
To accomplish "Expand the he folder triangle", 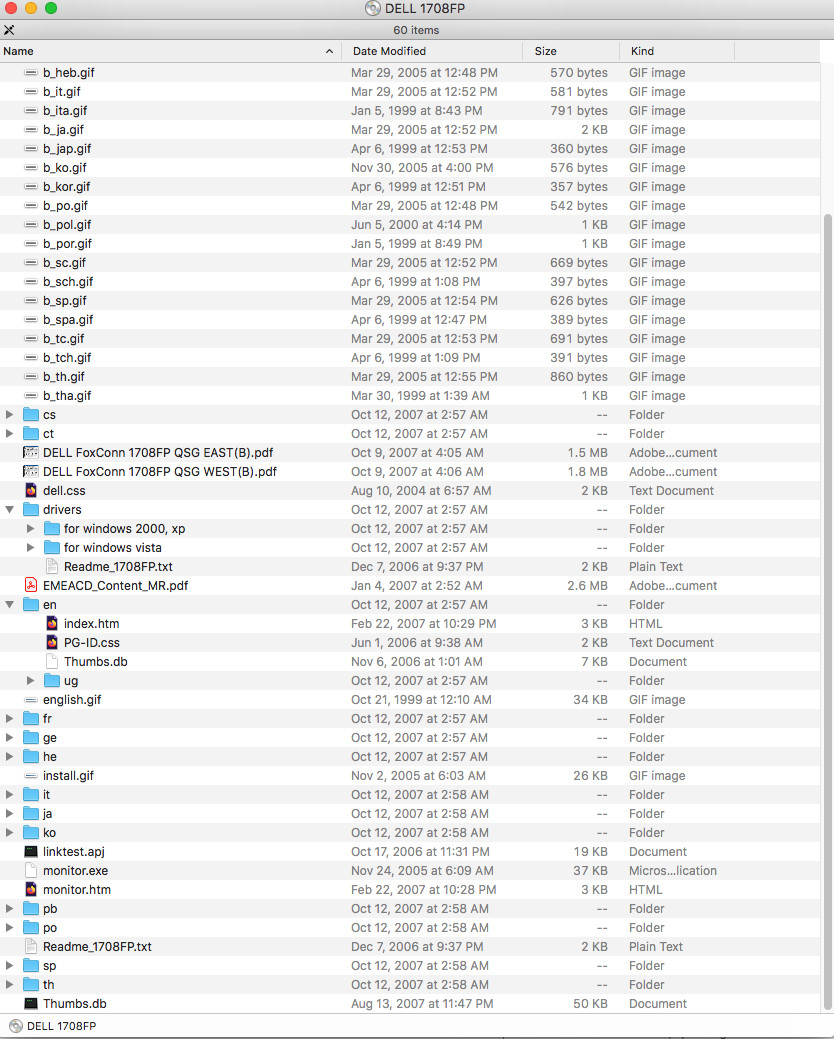I will pos(9,757).
